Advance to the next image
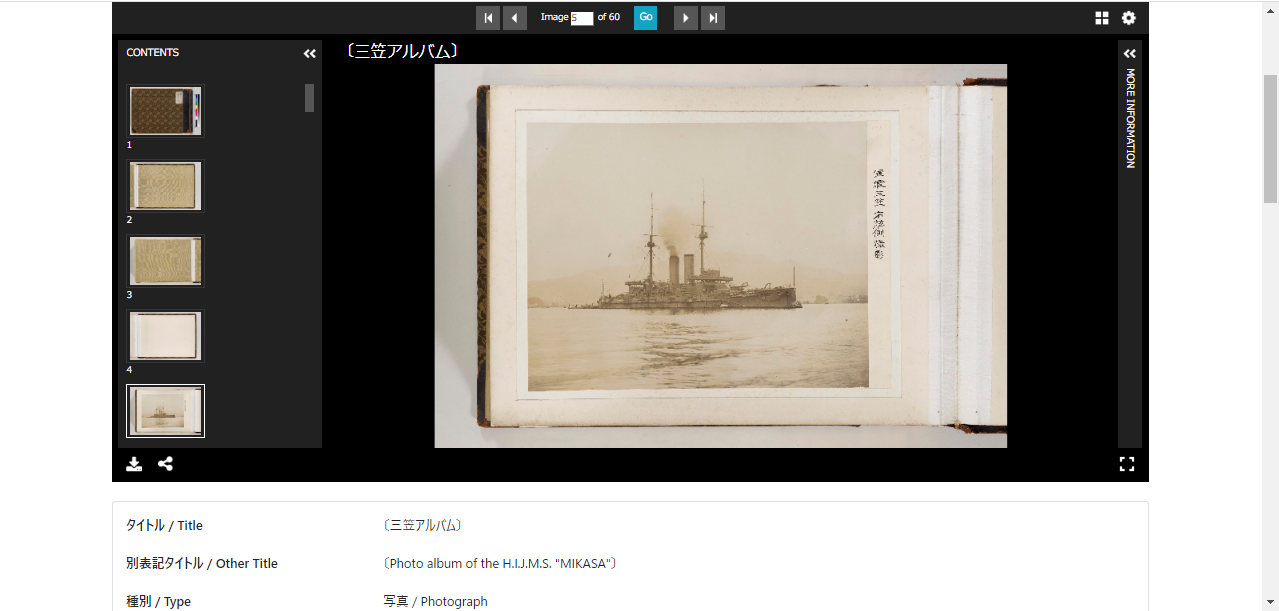The image size is (1279, 611). 686,18
